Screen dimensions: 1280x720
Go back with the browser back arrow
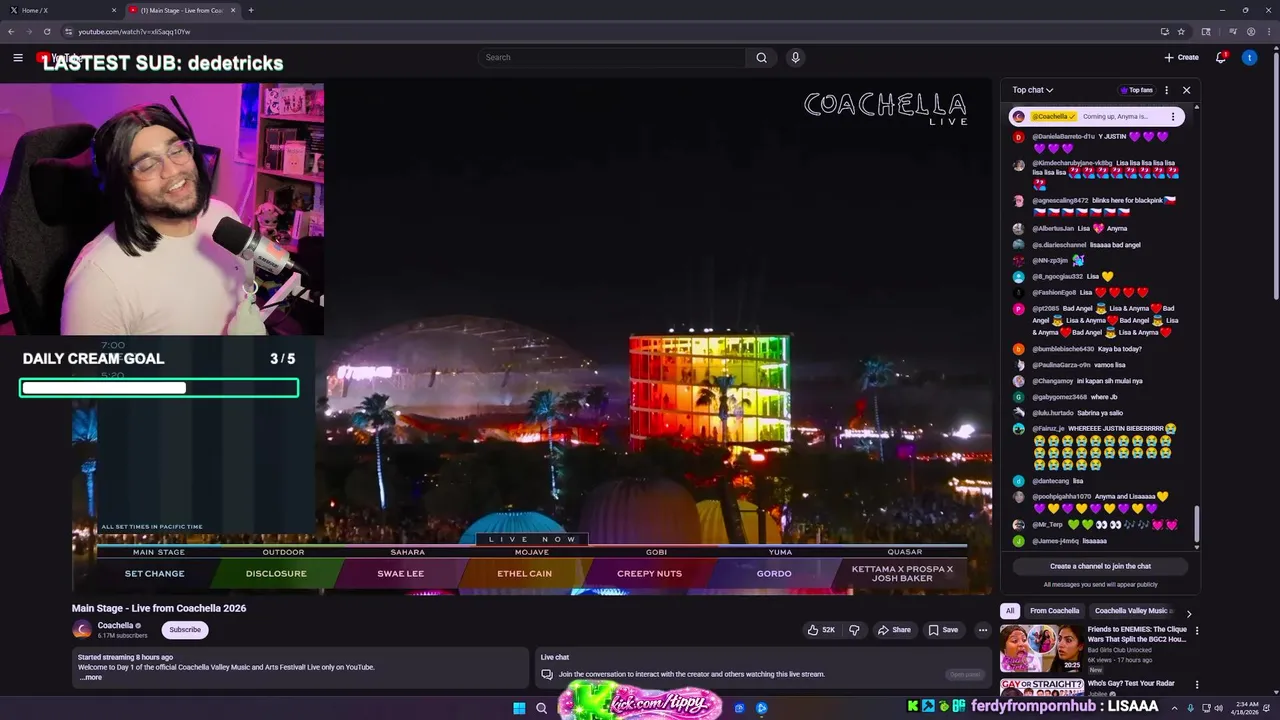11,32
